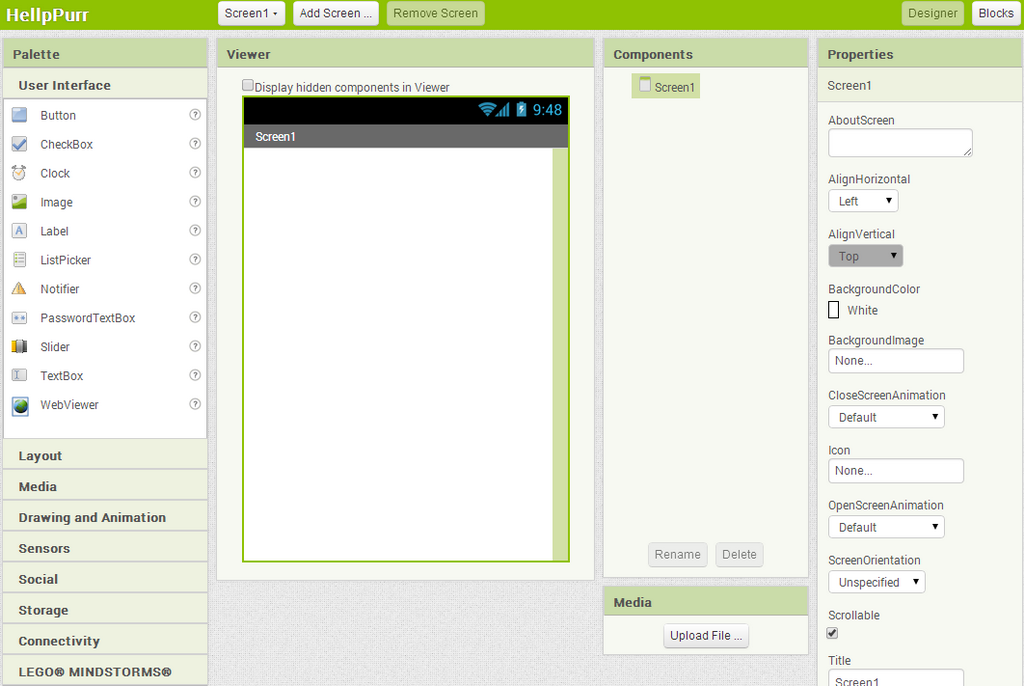Click the AboutScreen text area
1024x686 pixels.
pos(900,142)
